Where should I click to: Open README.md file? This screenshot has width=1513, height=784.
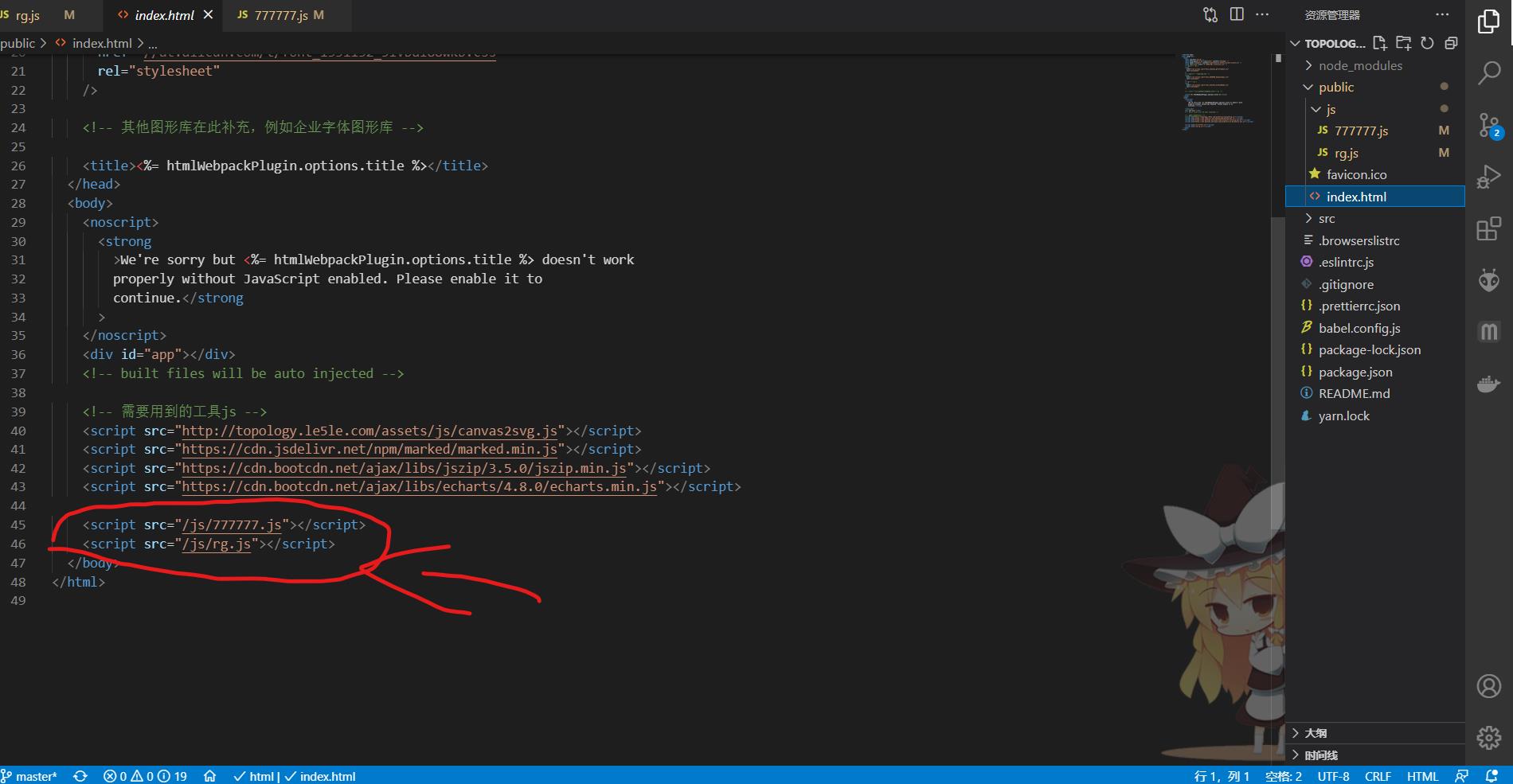pos(1354,393)
